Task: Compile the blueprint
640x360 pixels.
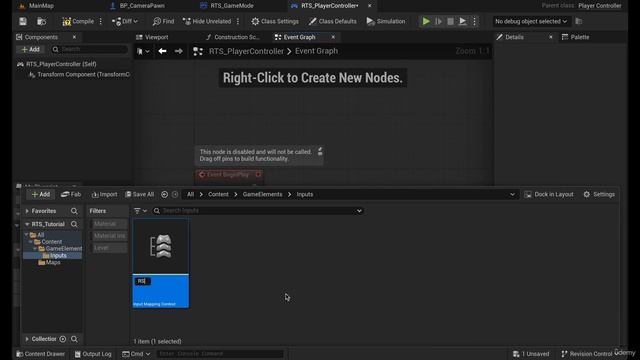Action: tap(78, 21)
